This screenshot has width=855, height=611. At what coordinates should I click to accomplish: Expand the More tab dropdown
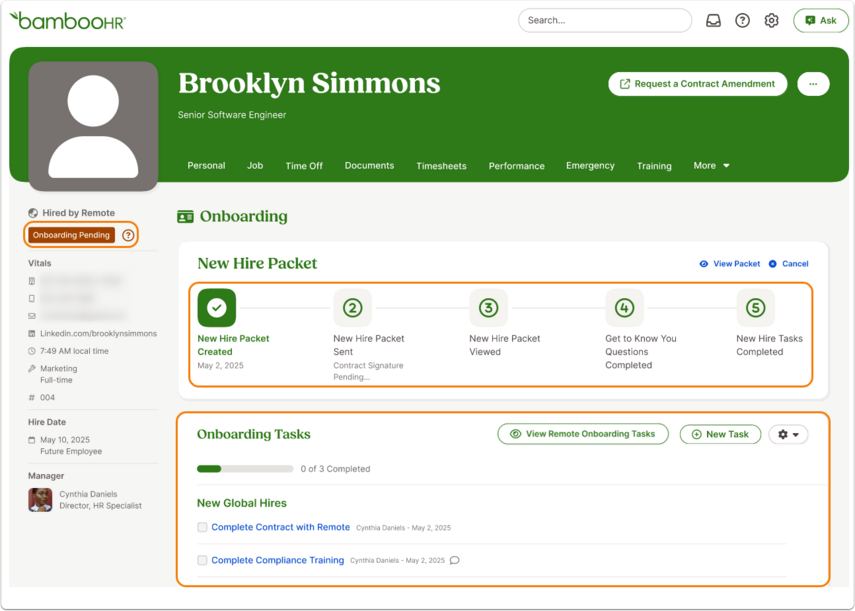711,166
